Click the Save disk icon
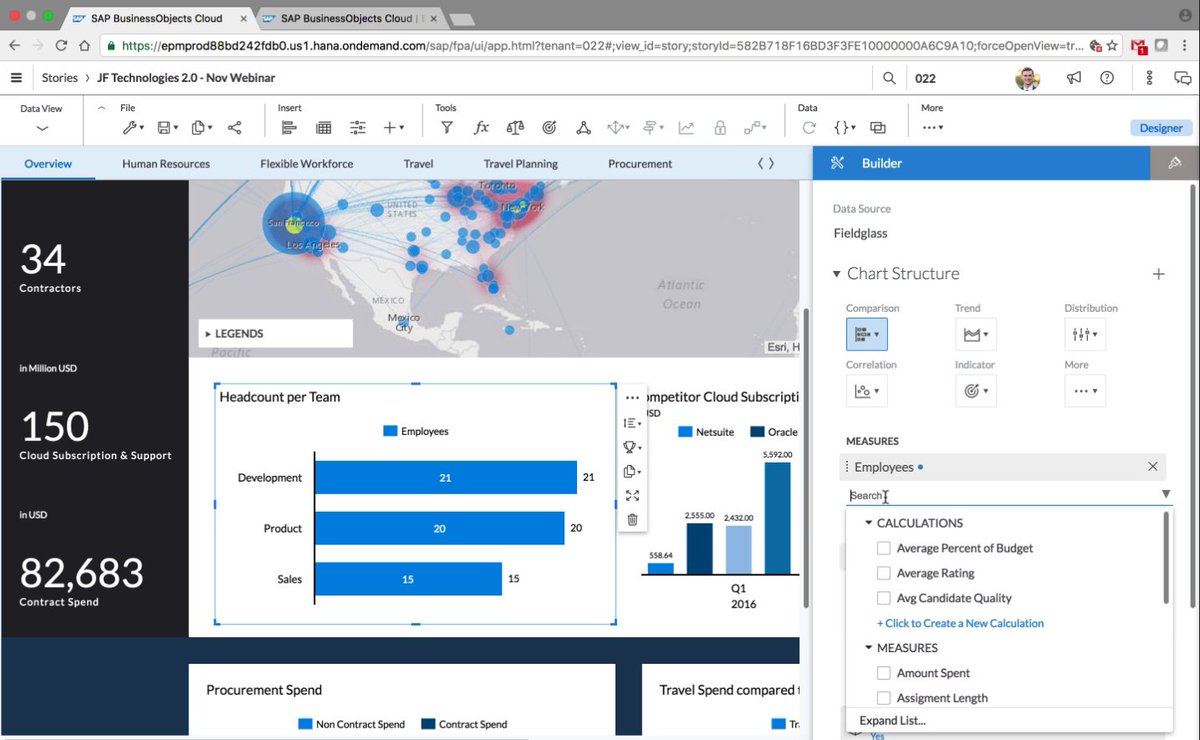Viewport: 1200px width, 740px height. point(168,128)
